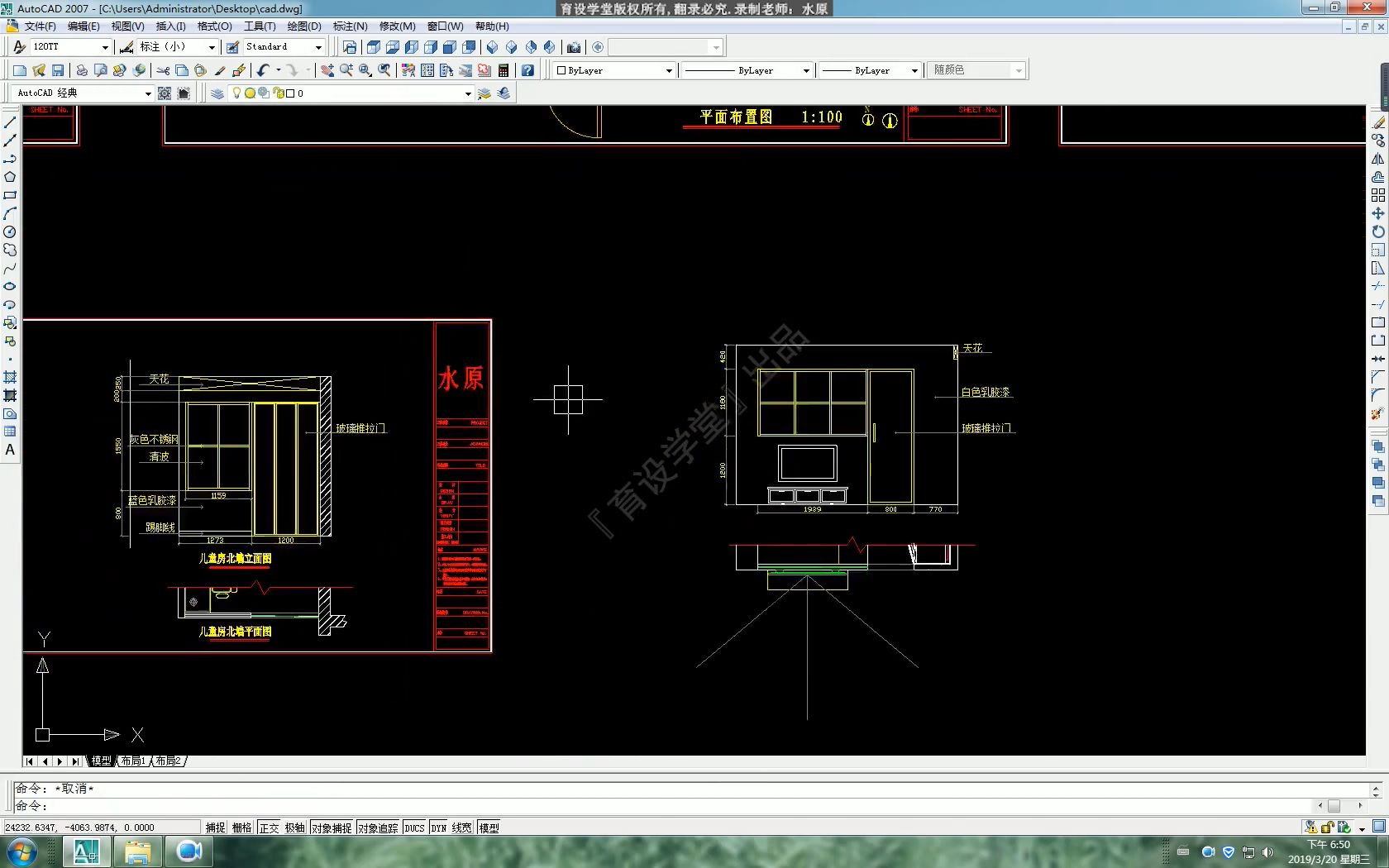
Task: Select the Fillet modify tool
Action: (1377, 395)
